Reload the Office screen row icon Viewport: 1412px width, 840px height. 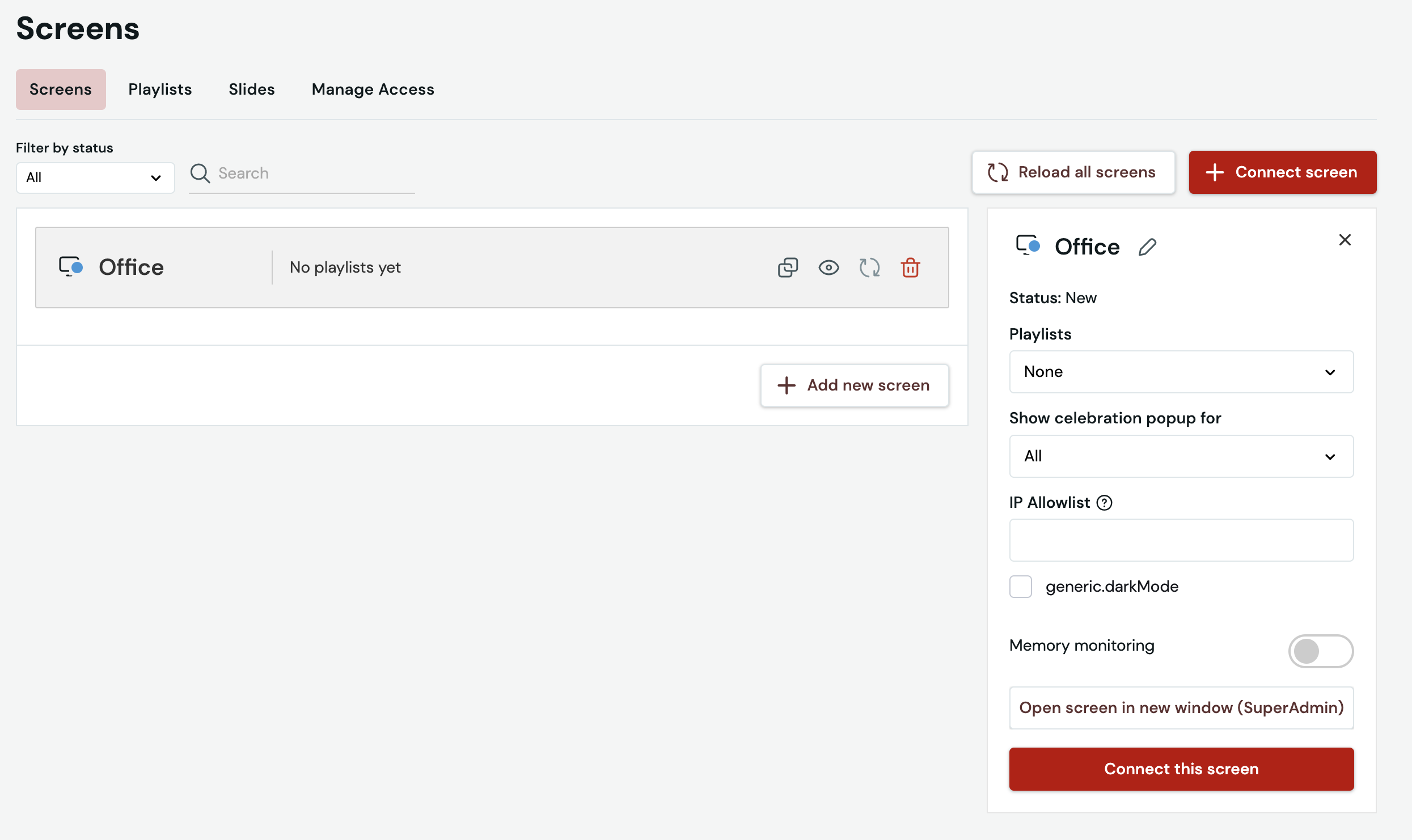869,268
